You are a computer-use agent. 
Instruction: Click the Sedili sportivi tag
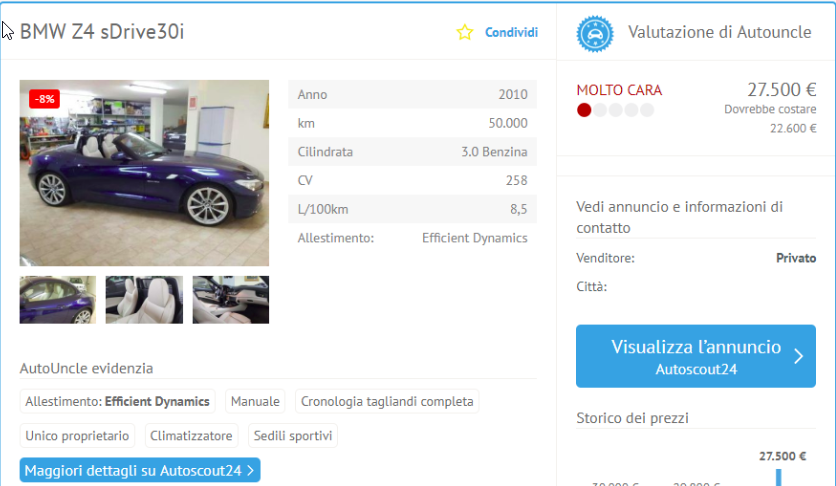tap(293, 436)
